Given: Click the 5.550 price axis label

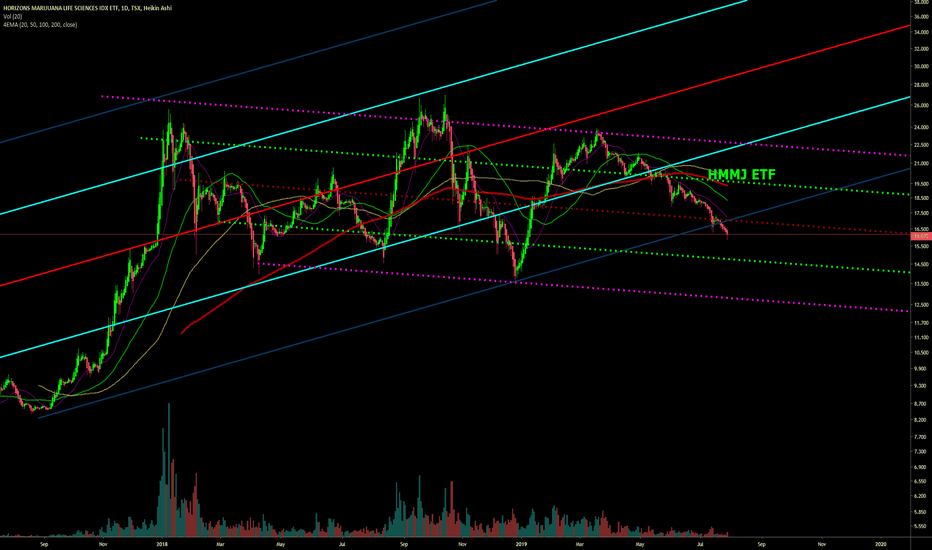Looking at the screenshot, I should click(x=921, y=526).
